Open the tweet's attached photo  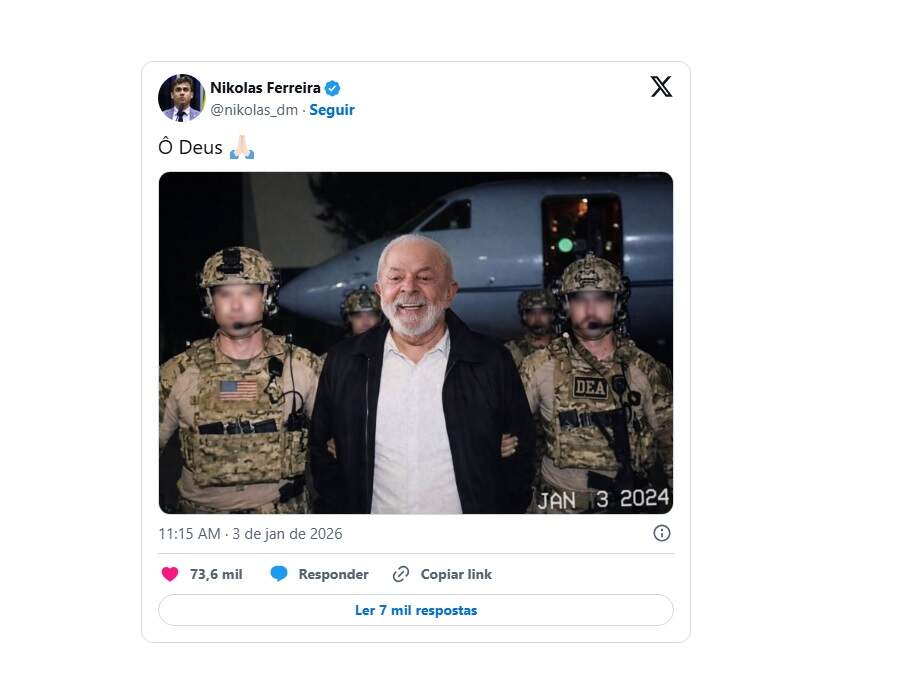click(416, 343)
